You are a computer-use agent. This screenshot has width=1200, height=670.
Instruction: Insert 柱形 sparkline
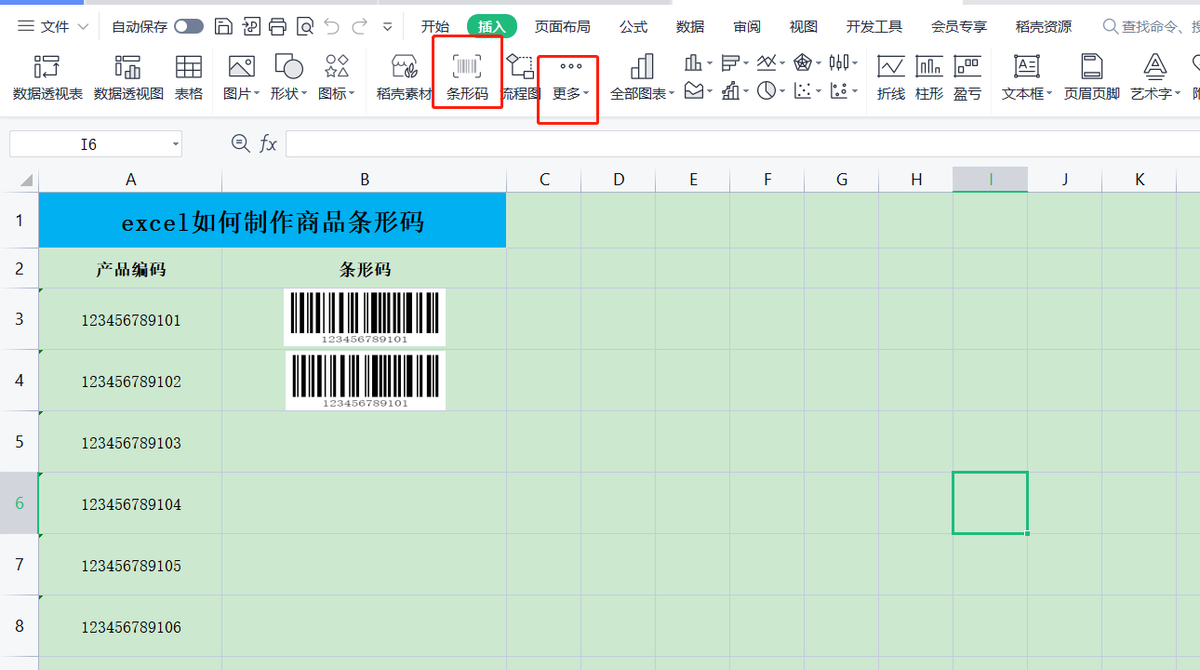(x=929, y=79)
